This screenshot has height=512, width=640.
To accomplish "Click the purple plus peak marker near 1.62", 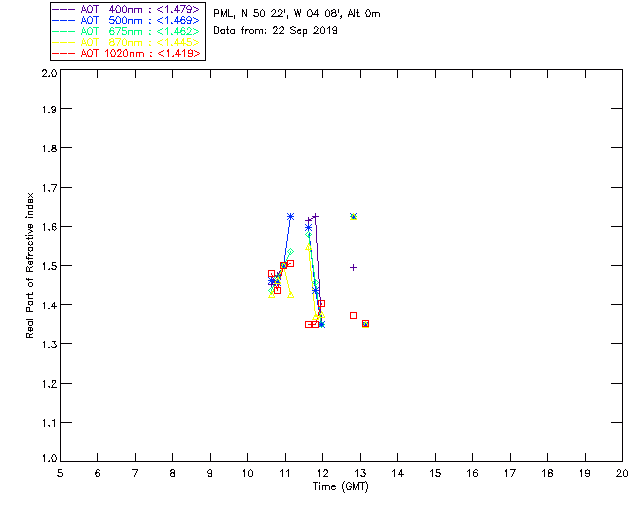I will point(315,216).
